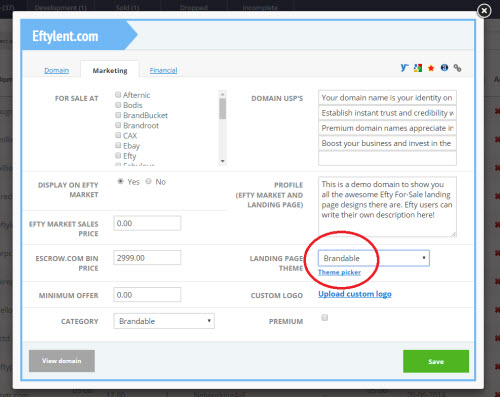Click the For Sale At list up arrow
The width and height of the screenshot is (500, 397).
click(x=223, y=94)
